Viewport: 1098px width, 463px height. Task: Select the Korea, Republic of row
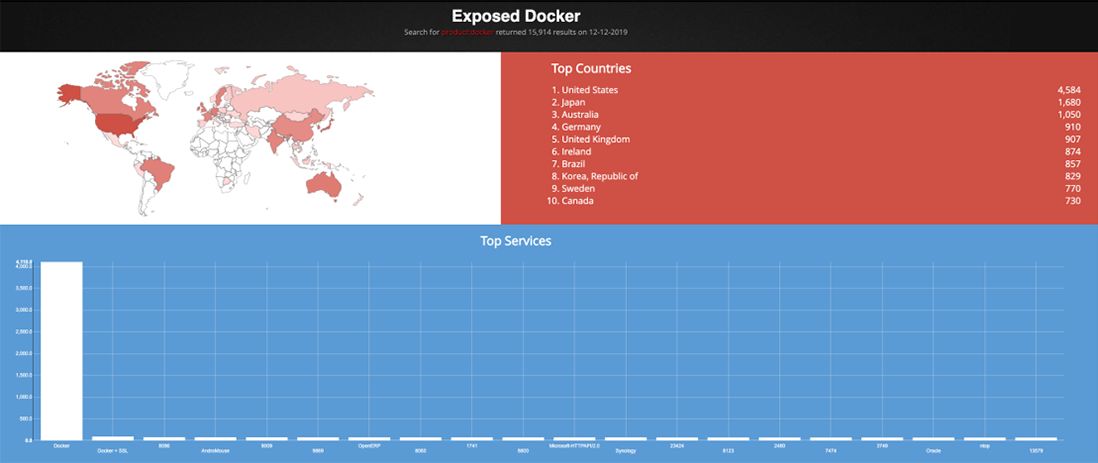816,176
